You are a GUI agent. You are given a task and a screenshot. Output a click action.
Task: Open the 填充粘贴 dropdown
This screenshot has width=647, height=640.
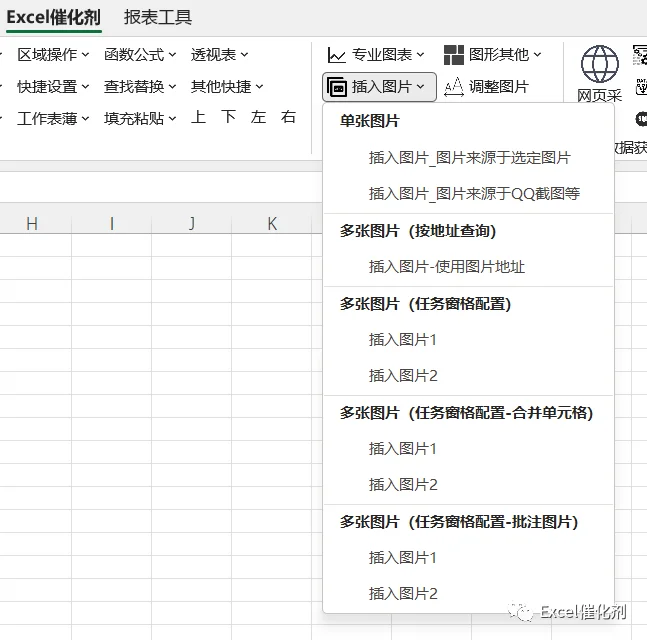click(140, 118)
